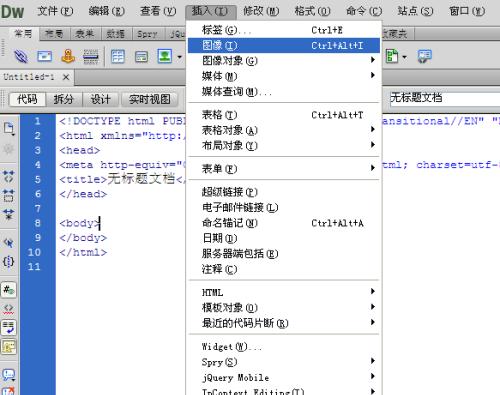
Task: Toggle Line Numbers in coding toolbar
Action: click(9, 290)
